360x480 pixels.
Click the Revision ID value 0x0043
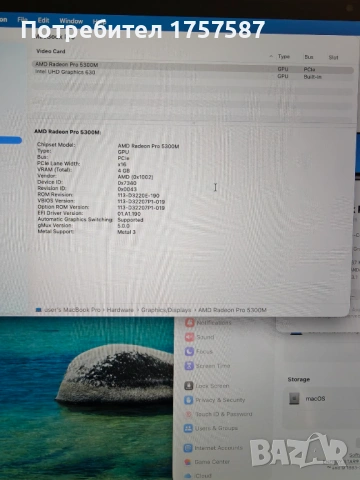pos(127,189)
